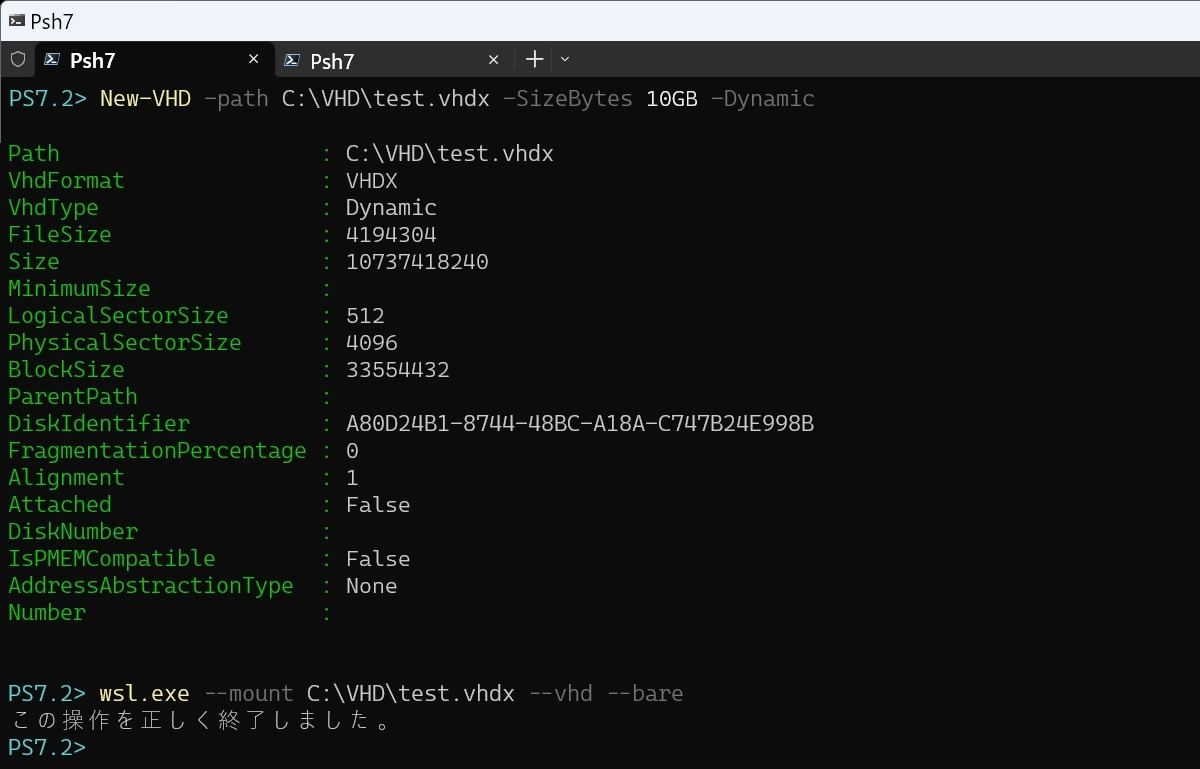Click the Size value 10737418240
This screenshot has width=1200, height=769.
[x=417, y=261]
